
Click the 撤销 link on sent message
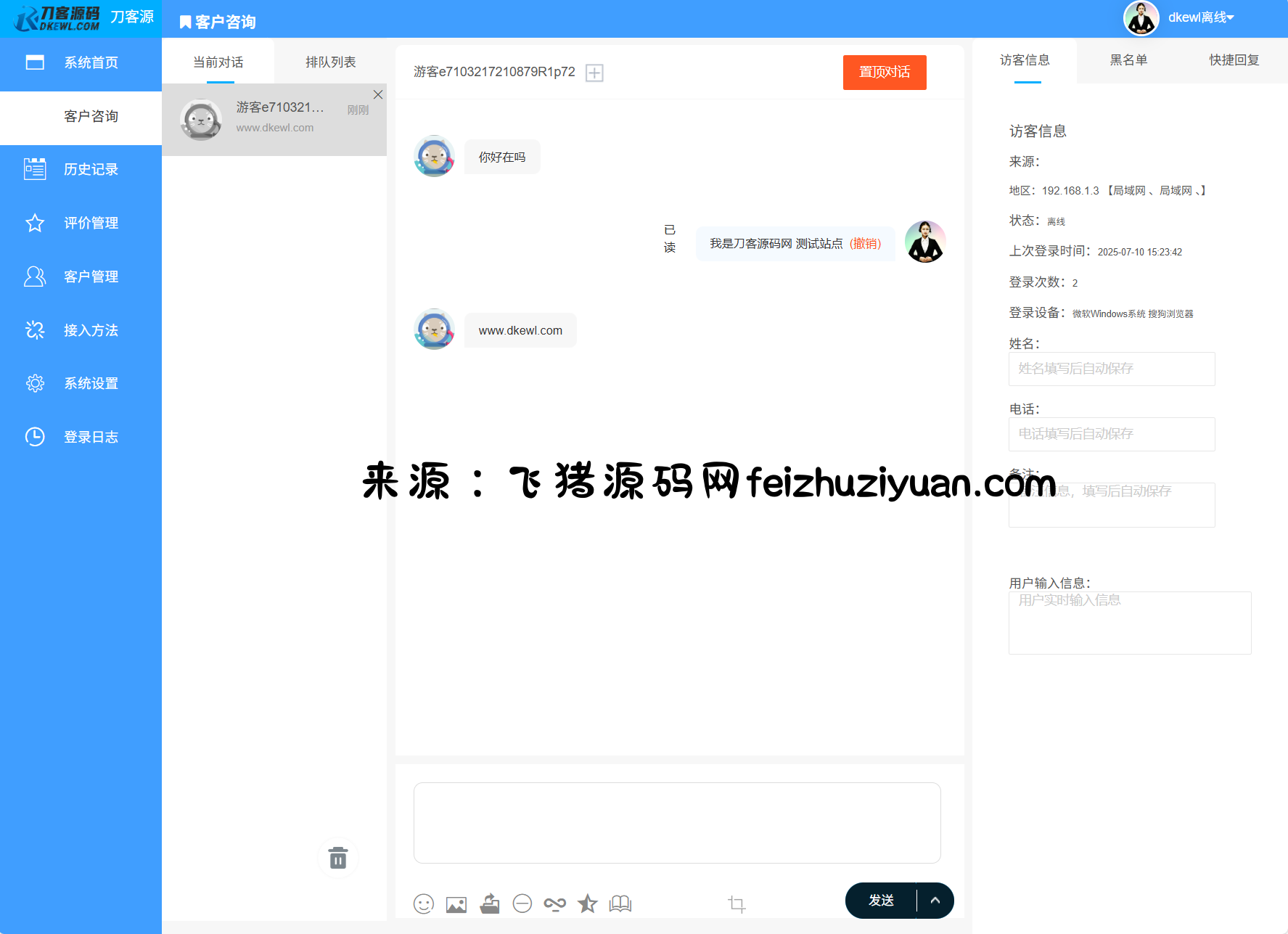(865, 244)
